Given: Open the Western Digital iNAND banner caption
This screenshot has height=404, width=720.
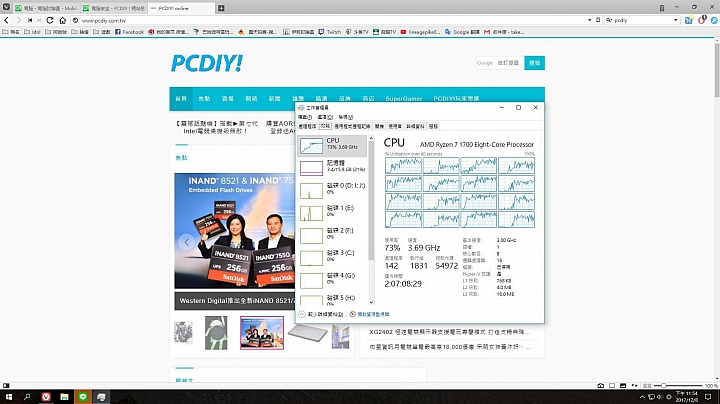Looking at the screenshot, I should pyautogui.click(x=237, y=301).
